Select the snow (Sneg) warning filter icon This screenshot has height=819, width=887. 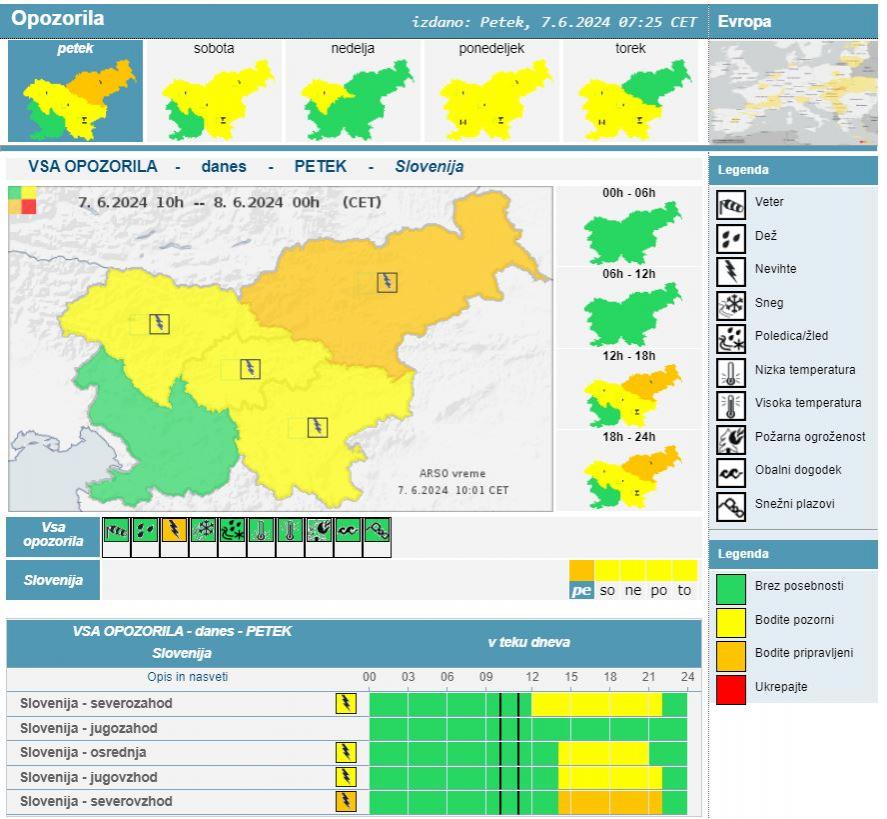203,530
